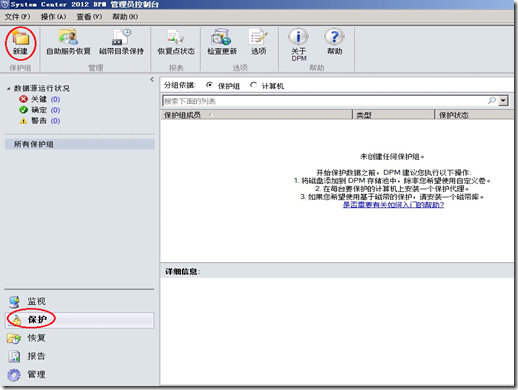Click green 确定 status icon
518x390 pixels.
(x=23, y=110)
